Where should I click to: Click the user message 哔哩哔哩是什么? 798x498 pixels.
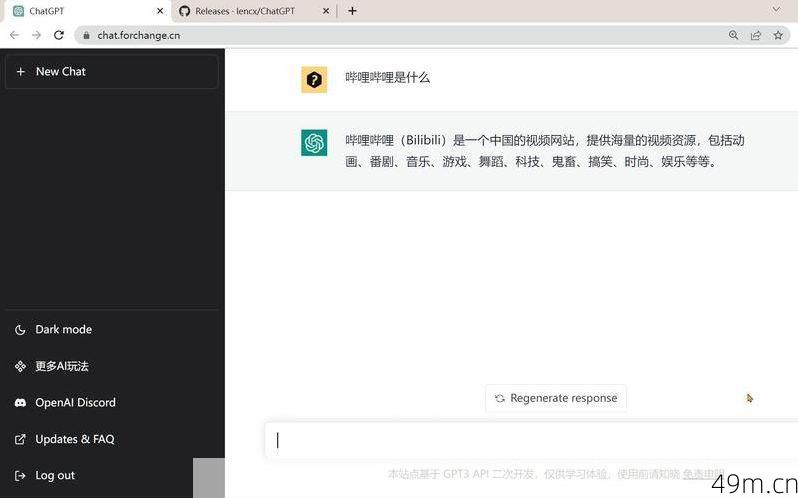(x=388, y=78)
